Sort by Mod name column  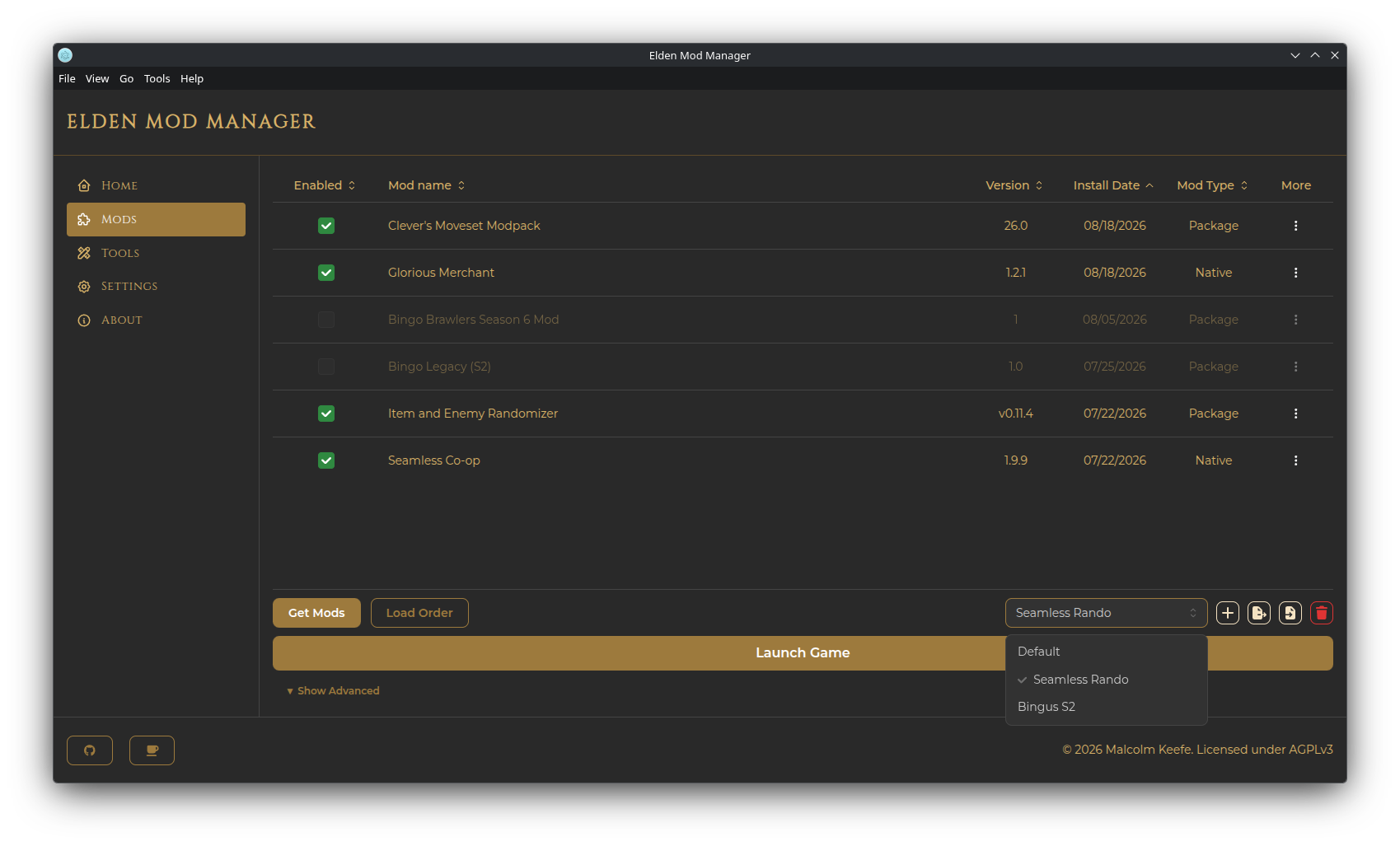click(427, 185)
